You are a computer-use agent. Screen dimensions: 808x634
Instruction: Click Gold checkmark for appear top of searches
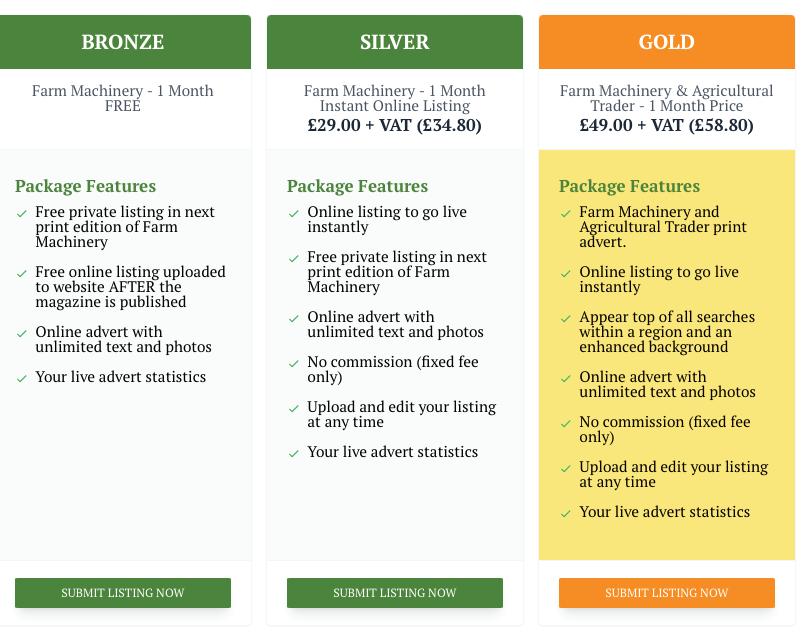(566, 318)
